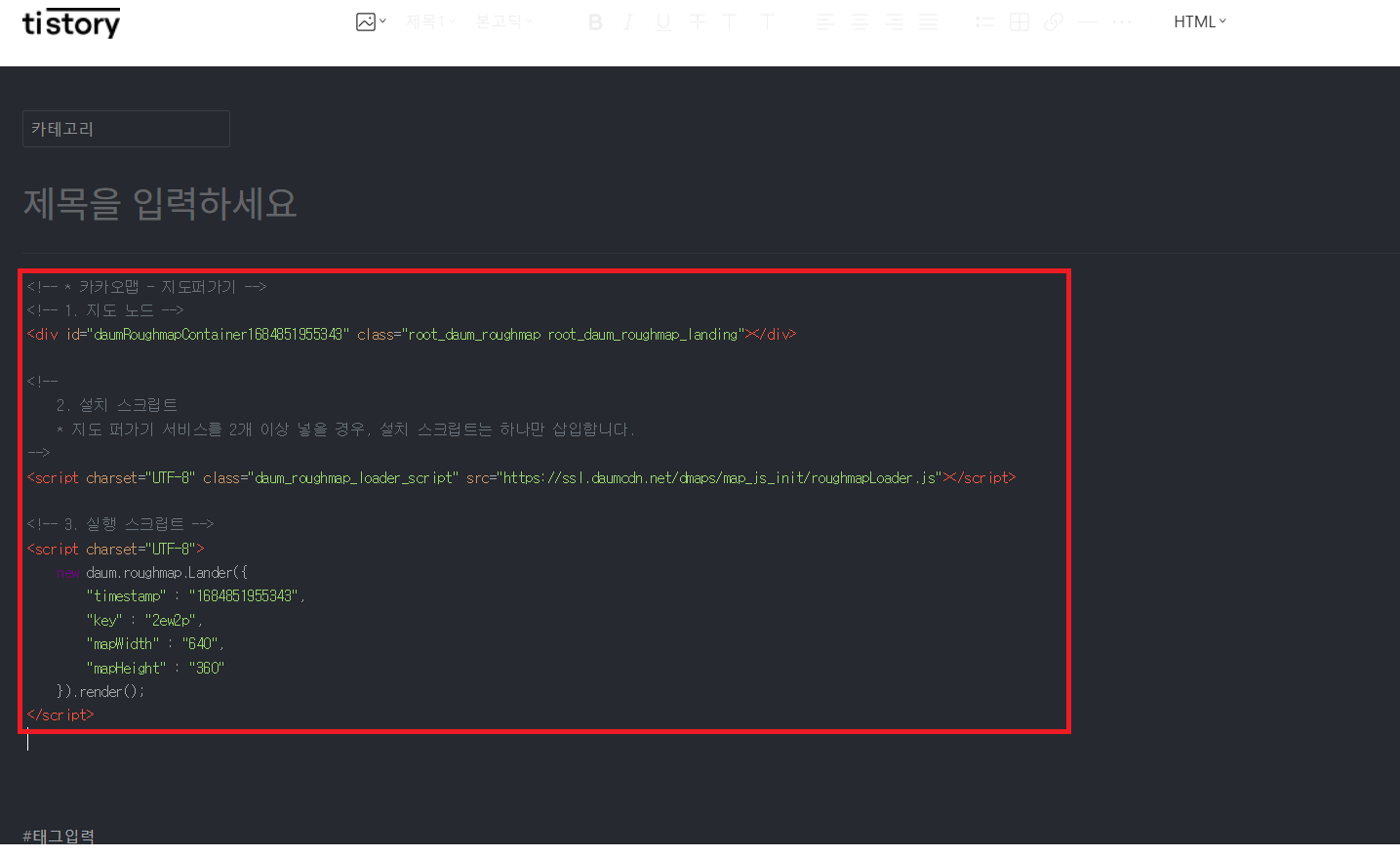Click the #태그입력 tag input field
The height and width of the screenshot is (858, 1400).
coord(59,836)
